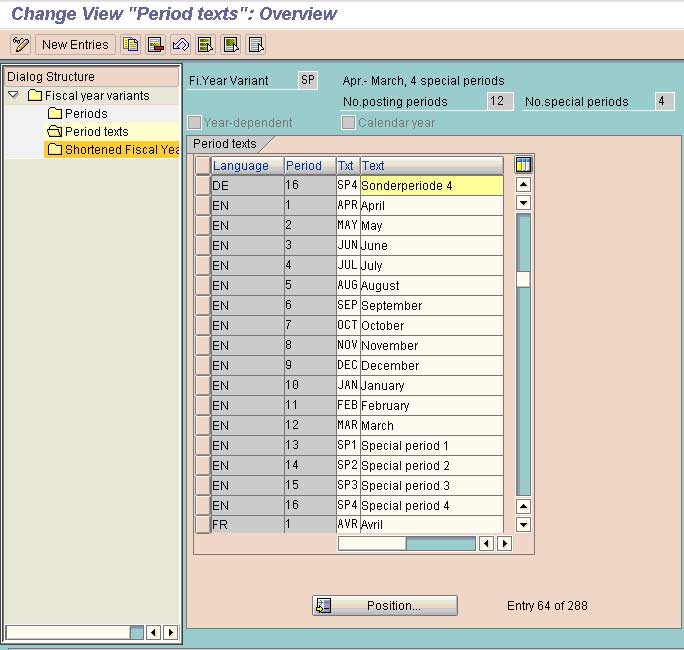Click the No.special periods value 4

[665, 101]
